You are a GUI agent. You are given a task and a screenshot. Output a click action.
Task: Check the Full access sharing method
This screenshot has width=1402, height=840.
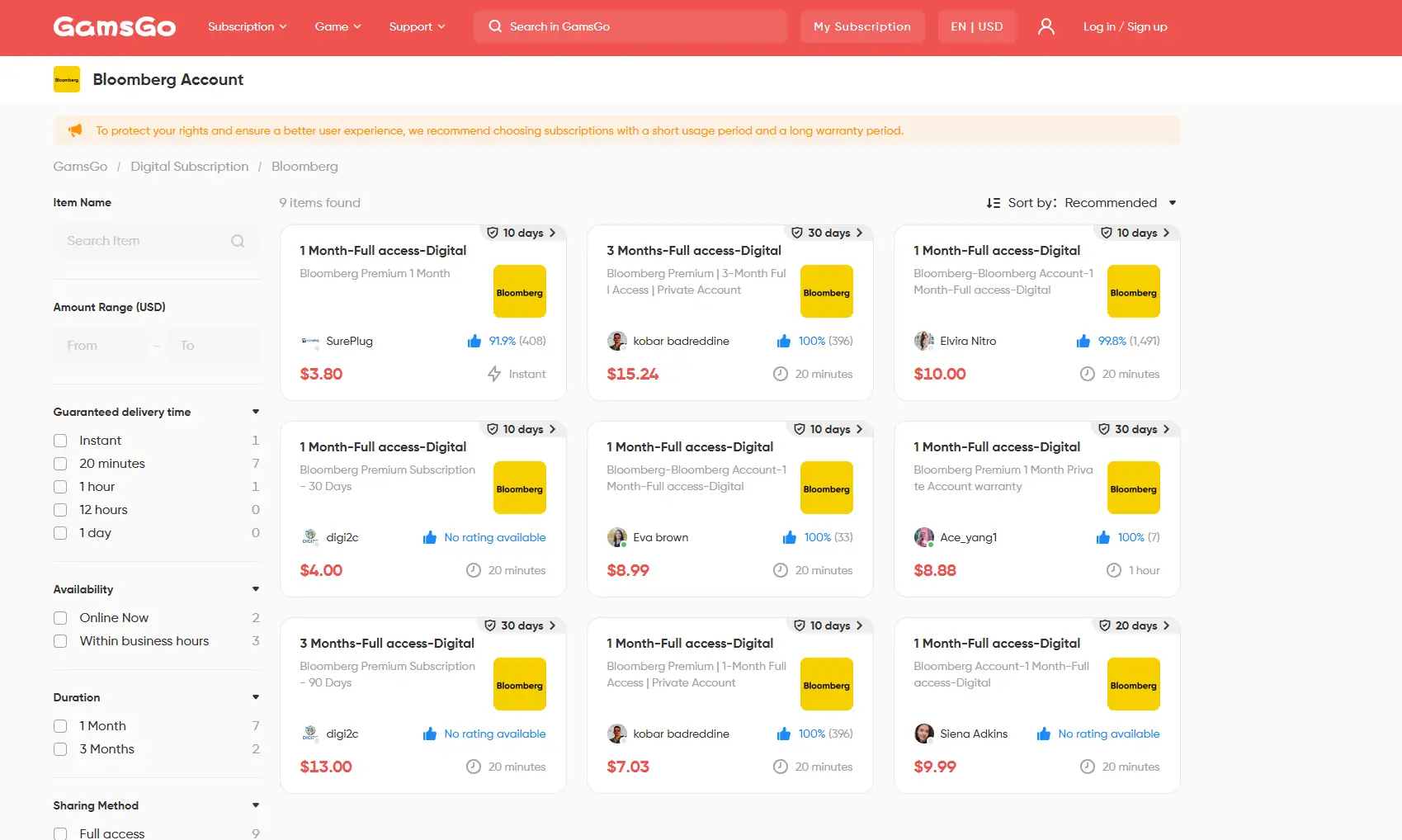[60, 833]
